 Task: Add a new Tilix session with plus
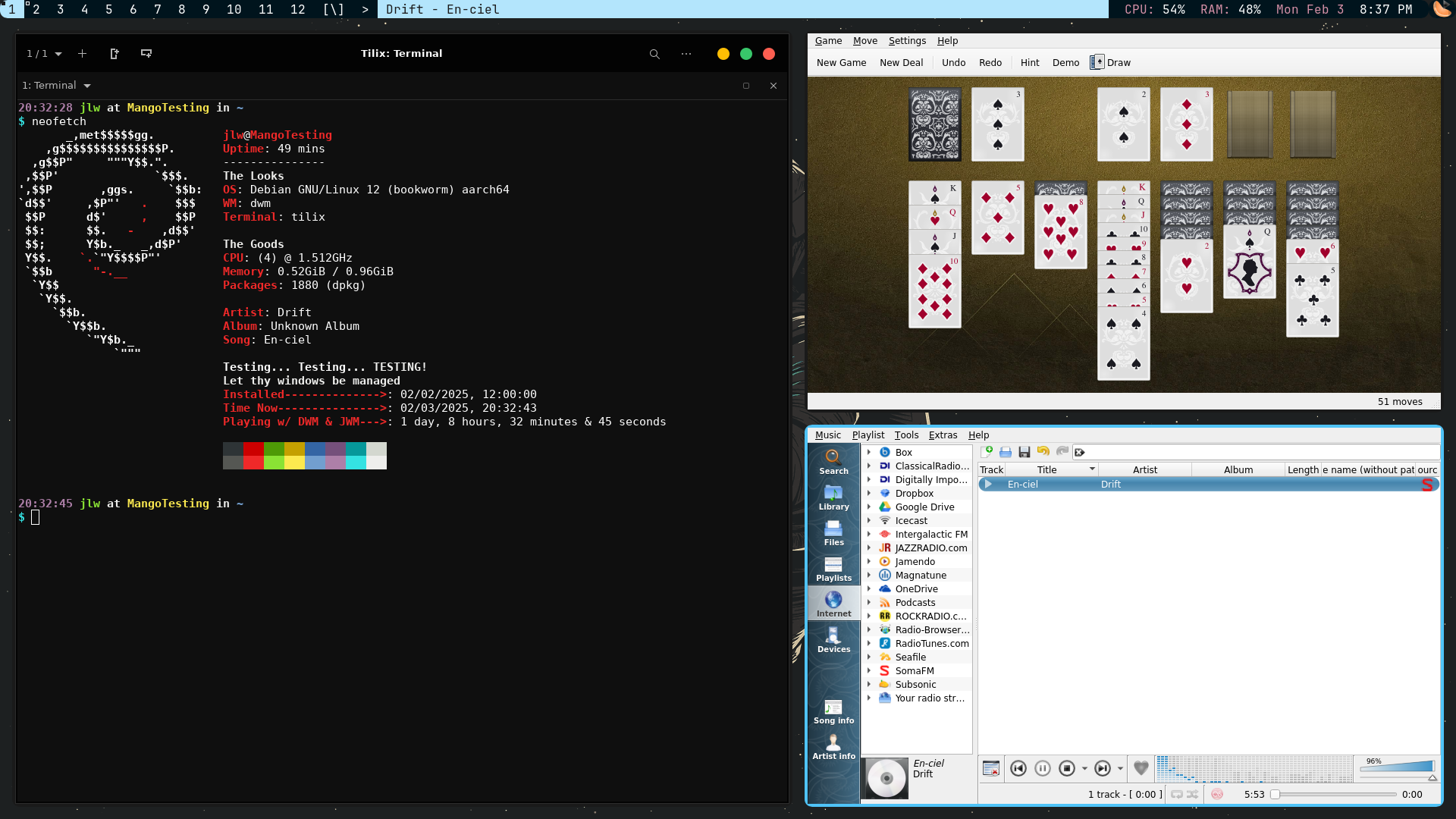pyautogui.click(x=82, y=54)
